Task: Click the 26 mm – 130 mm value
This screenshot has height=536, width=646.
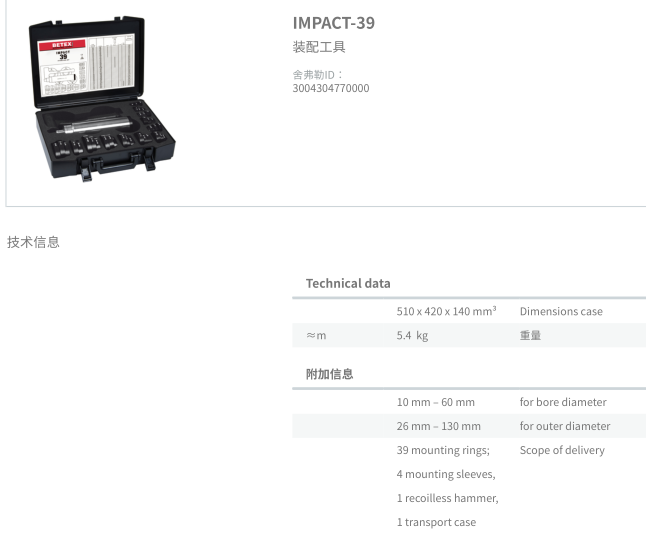Action: (x=439, y=426)
